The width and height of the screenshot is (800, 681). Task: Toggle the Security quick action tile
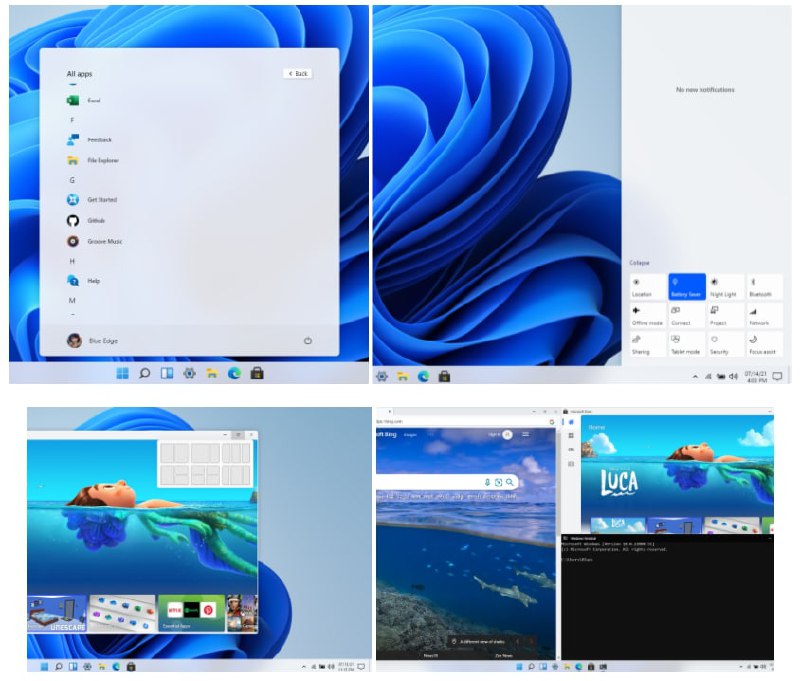coord(726,344)
